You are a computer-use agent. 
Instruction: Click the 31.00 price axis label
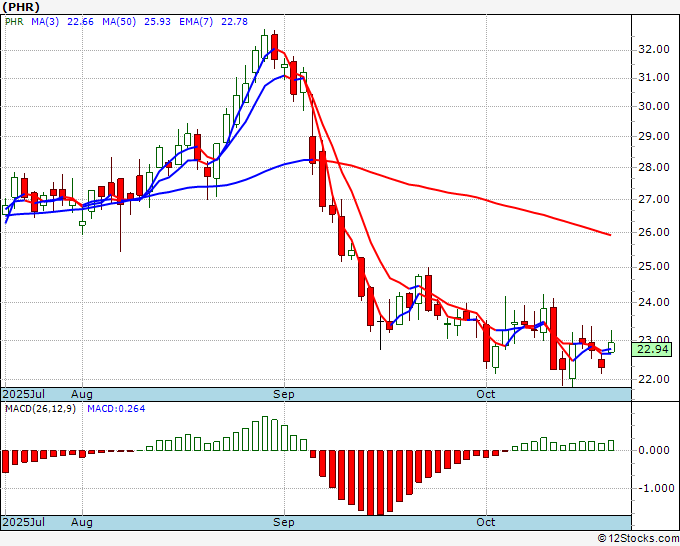tap(654, 78)
